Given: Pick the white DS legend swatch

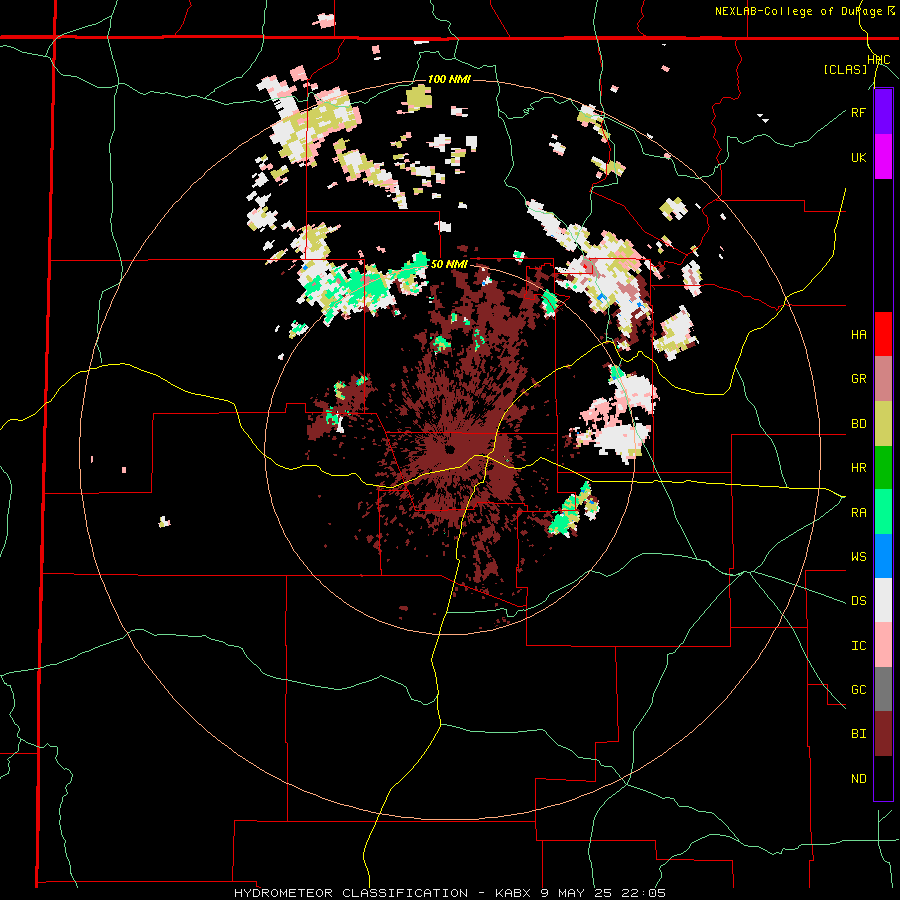Looking at the screenshot, I should [x=883, y=600].
